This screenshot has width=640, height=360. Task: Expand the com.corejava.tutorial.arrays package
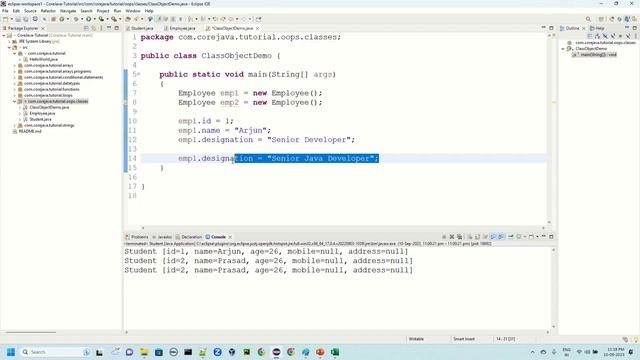point(15,65)
